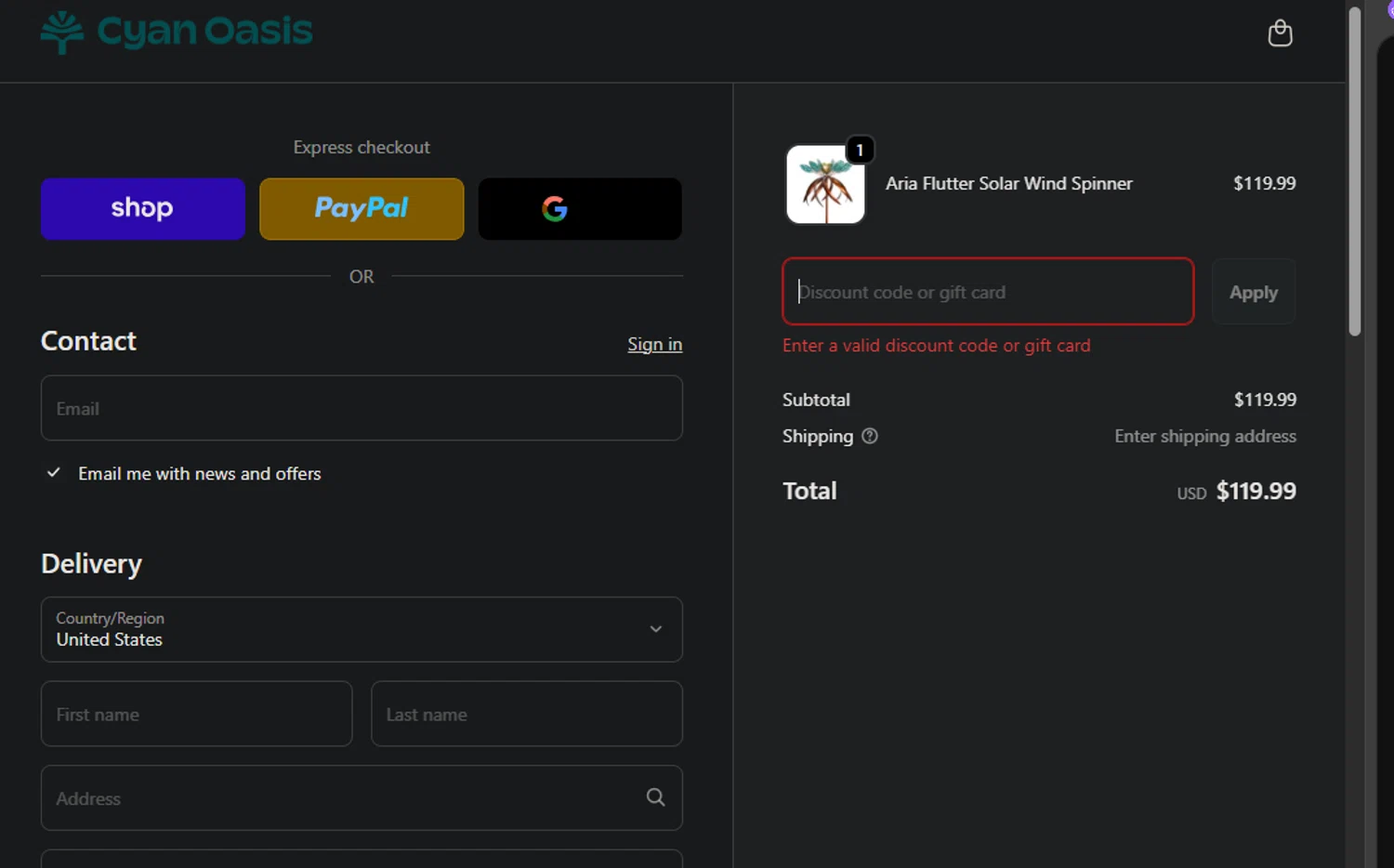Click the address search magnifier icon
1394x868 pixels.
coord(655,797)
